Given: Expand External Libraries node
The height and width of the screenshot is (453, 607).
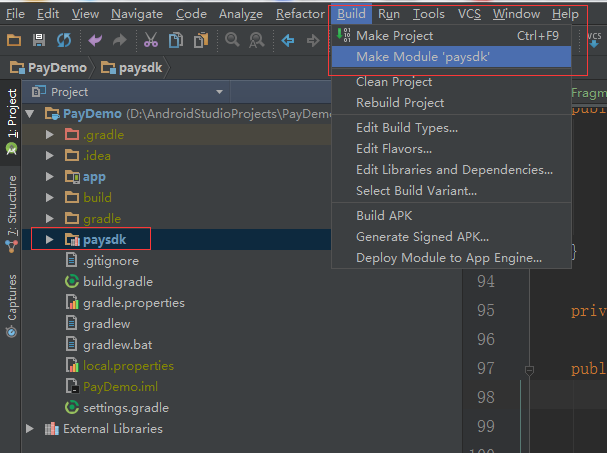Looking at the screenshot, I should [29, 429].
